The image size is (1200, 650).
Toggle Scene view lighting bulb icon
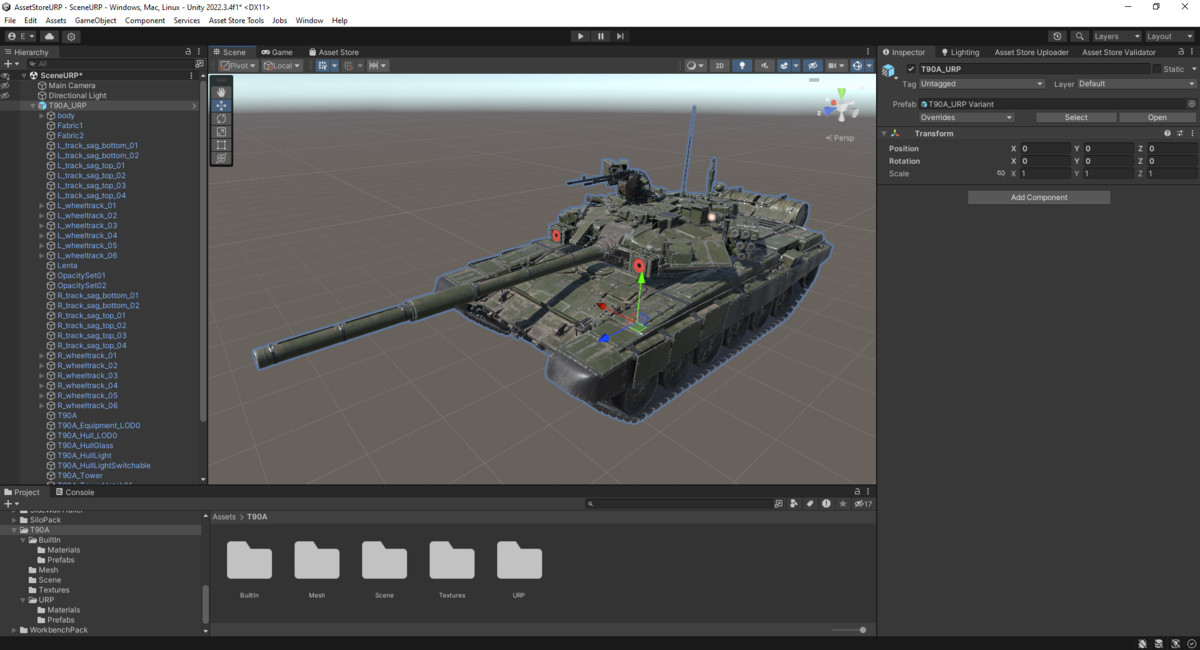(x=742, y=65)
